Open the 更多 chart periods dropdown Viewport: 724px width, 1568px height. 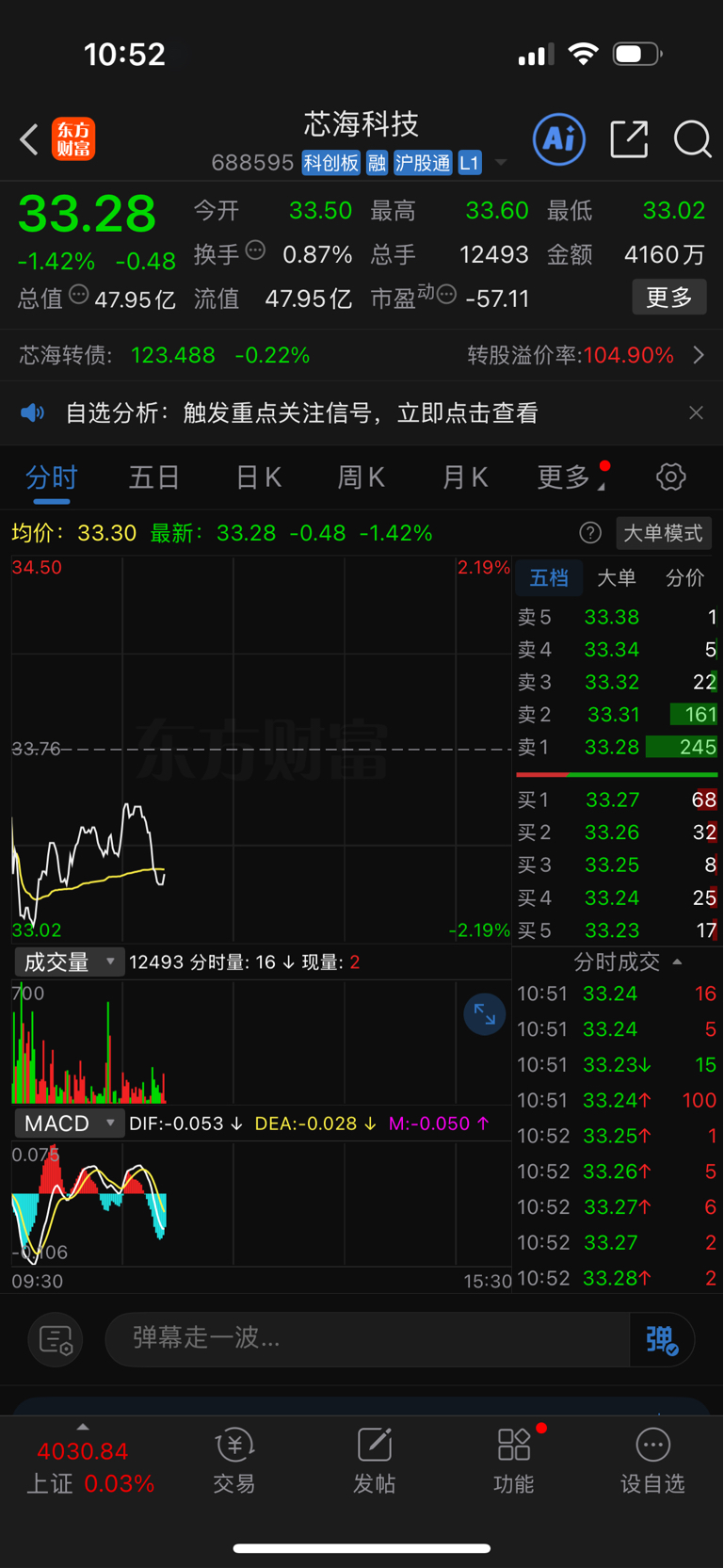(x=571, y=477)
